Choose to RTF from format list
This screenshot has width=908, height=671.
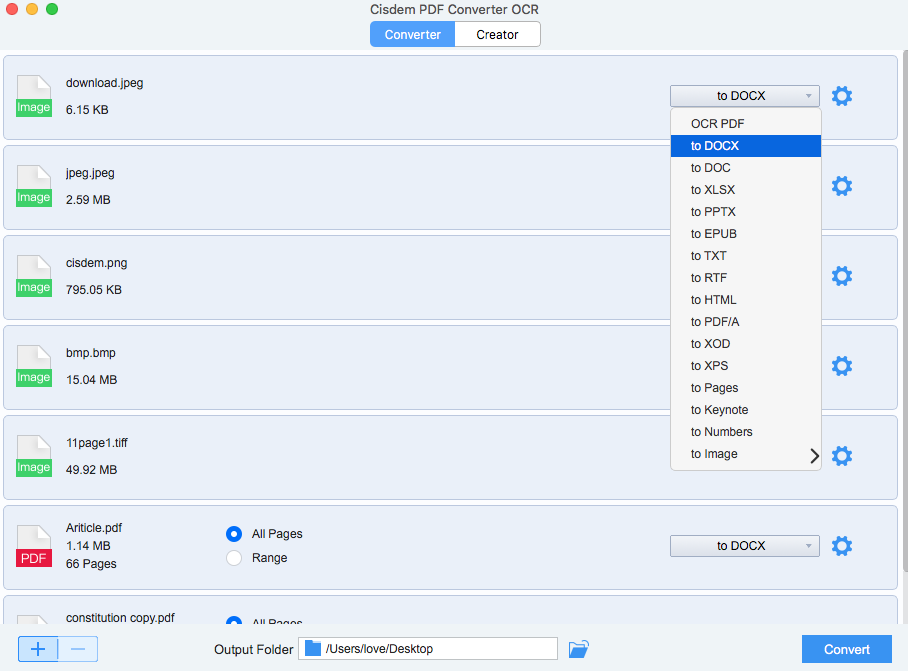click(x=746, y=278)
